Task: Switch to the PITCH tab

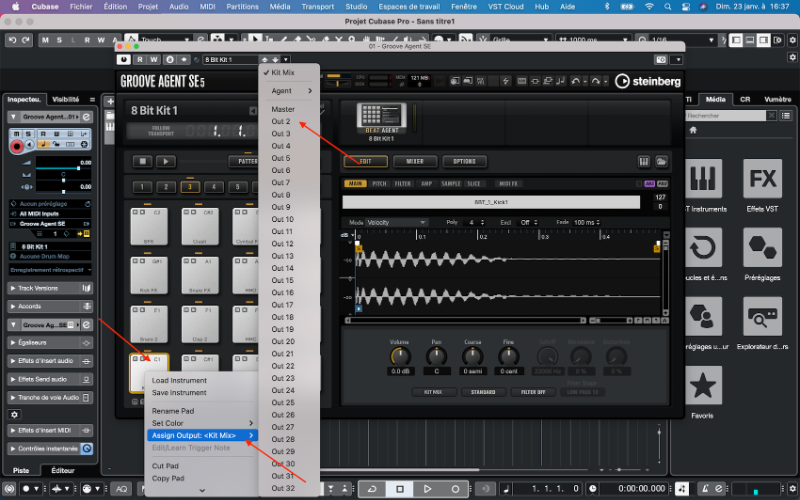Action: [x=379, y=184]
